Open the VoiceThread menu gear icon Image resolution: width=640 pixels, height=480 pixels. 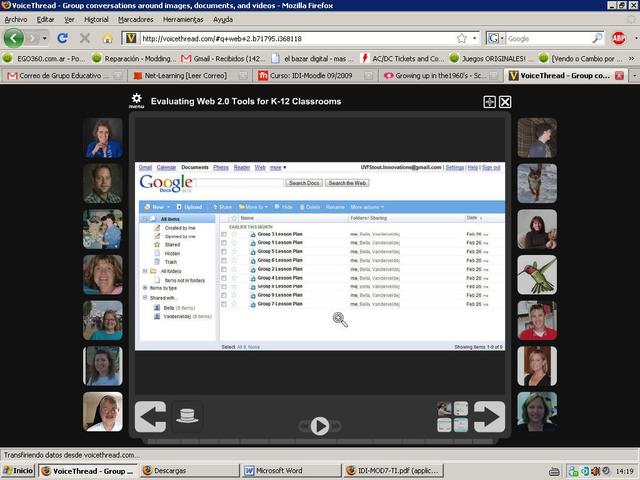(136, 100)
